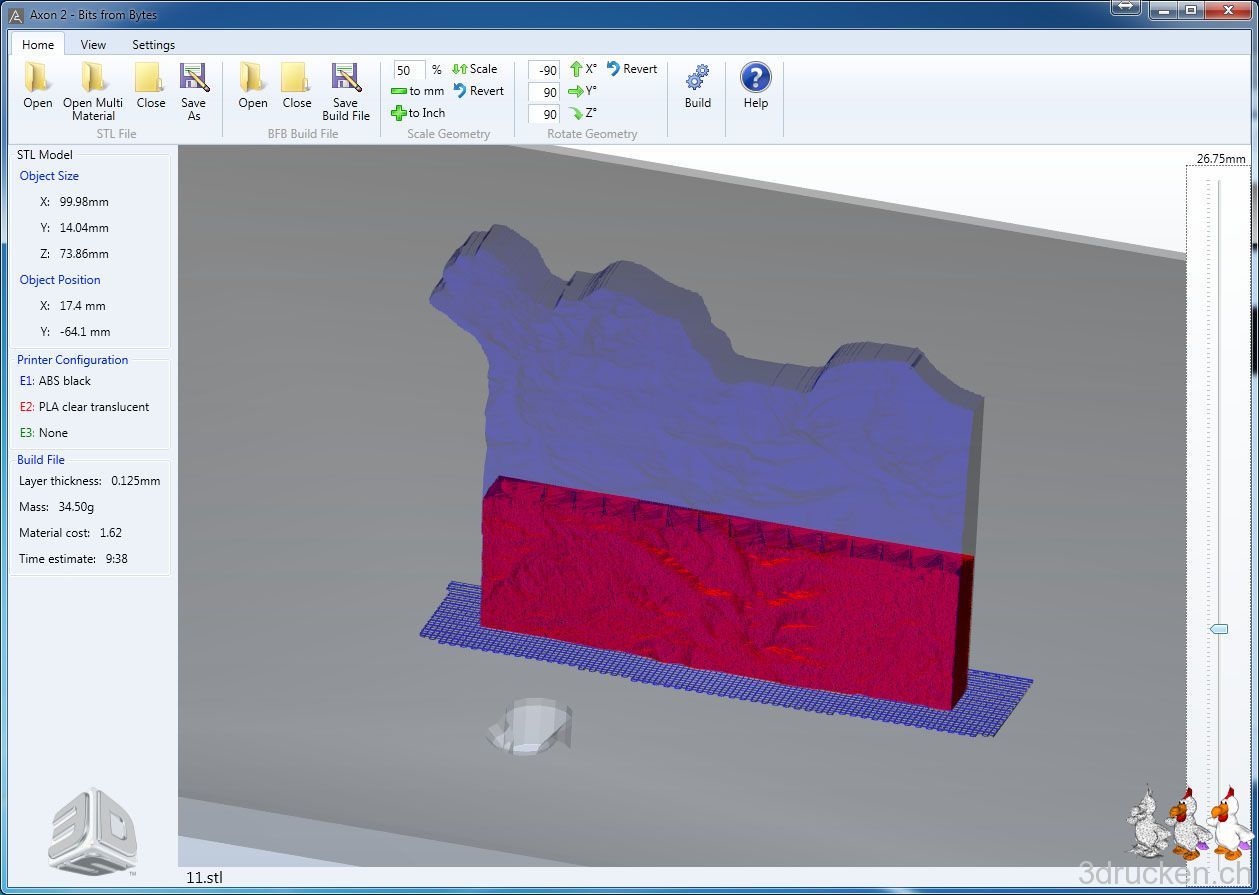1259x895 pixels.
Task: Open an STL file
Action: click(38, 86)
